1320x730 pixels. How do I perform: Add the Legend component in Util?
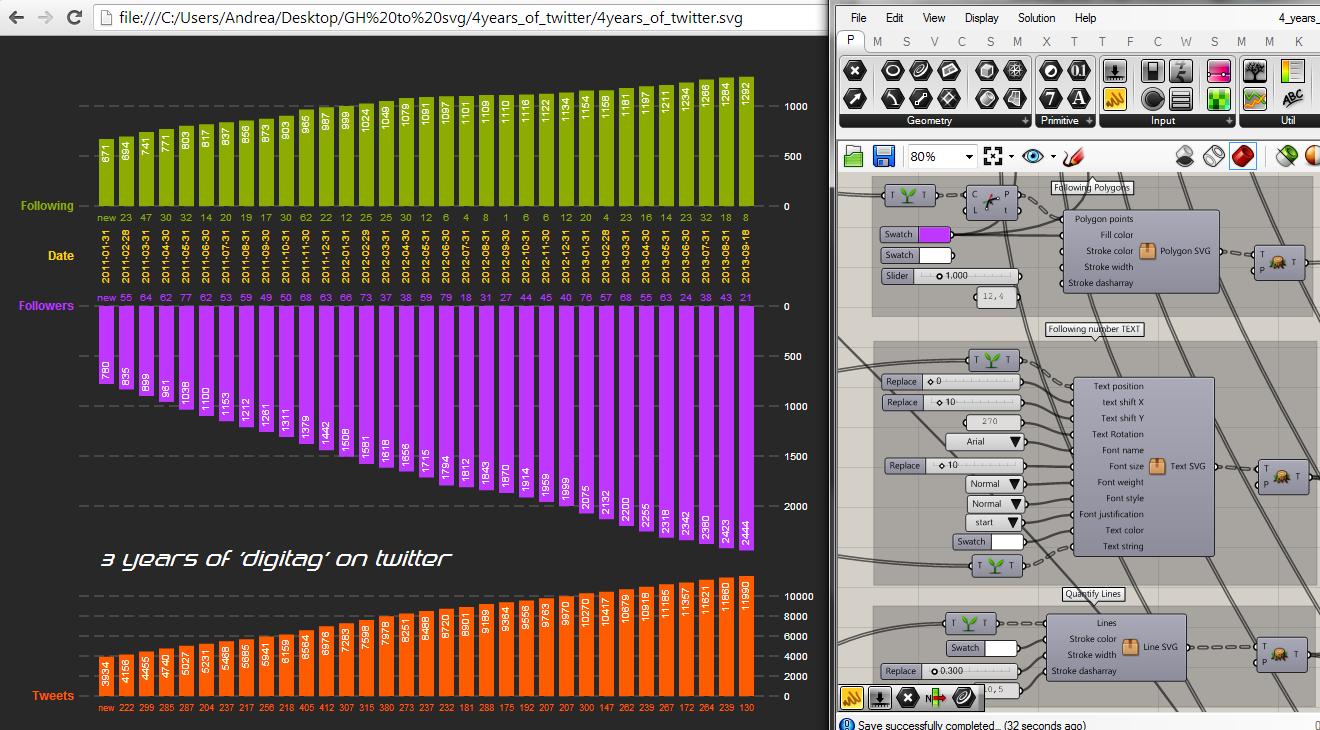coord(1293,71)
